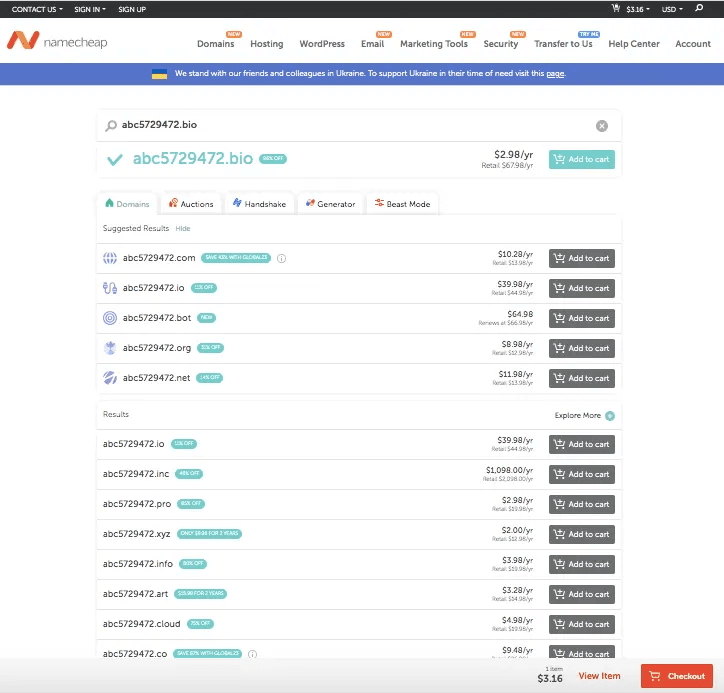Click View Item in the bottom bar
724x693 pixels.
599,676
